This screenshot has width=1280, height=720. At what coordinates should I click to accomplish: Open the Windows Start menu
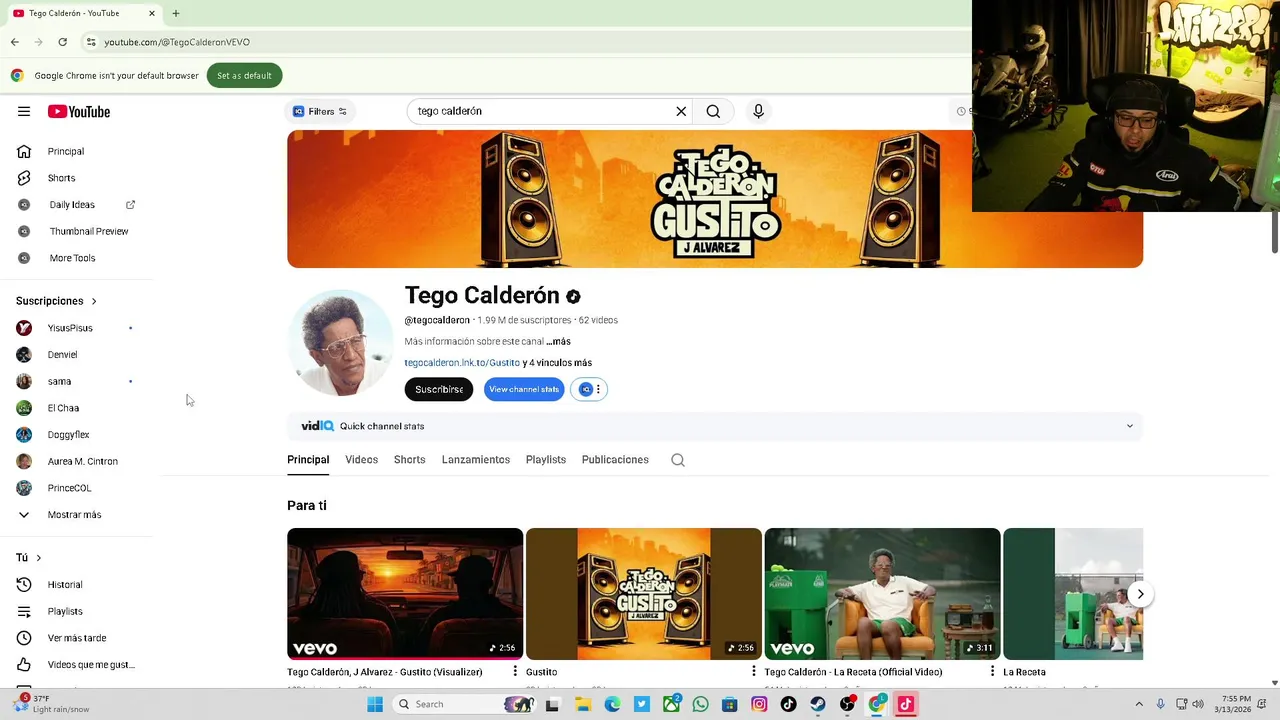375,704
